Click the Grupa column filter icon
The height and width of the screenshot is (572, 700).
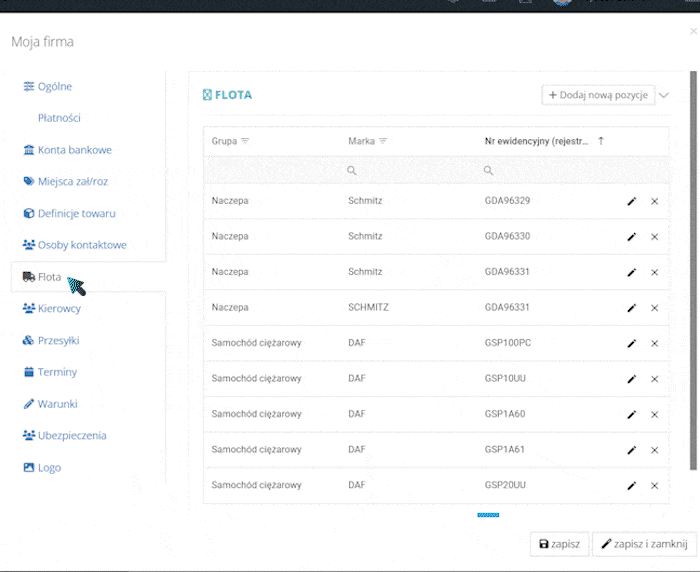(x=245, y=141)
